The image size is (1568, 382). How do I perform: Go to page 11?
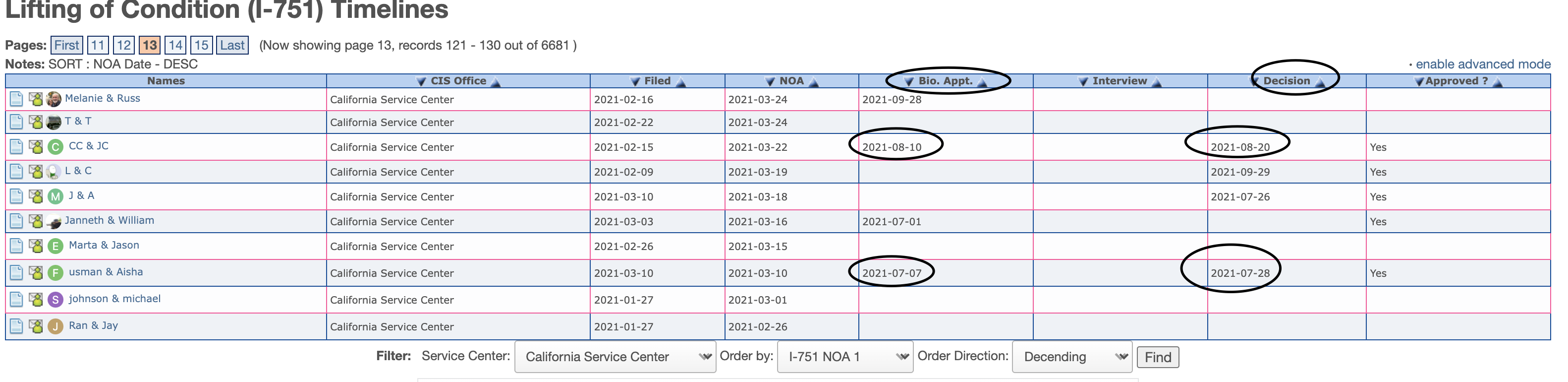tap(98, 45)
